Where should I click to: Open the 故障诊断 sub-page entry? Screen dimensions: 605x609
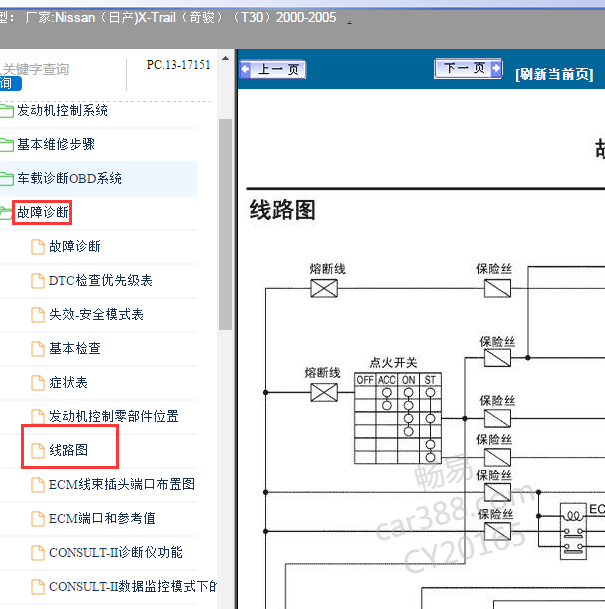tap(75, 247)
